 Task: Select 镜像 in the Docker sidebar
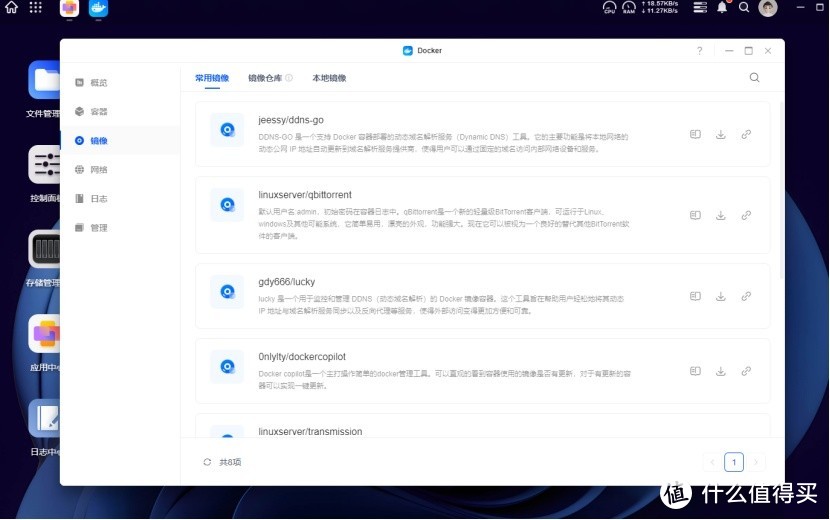pyautogui.click(x=120, y=141)
